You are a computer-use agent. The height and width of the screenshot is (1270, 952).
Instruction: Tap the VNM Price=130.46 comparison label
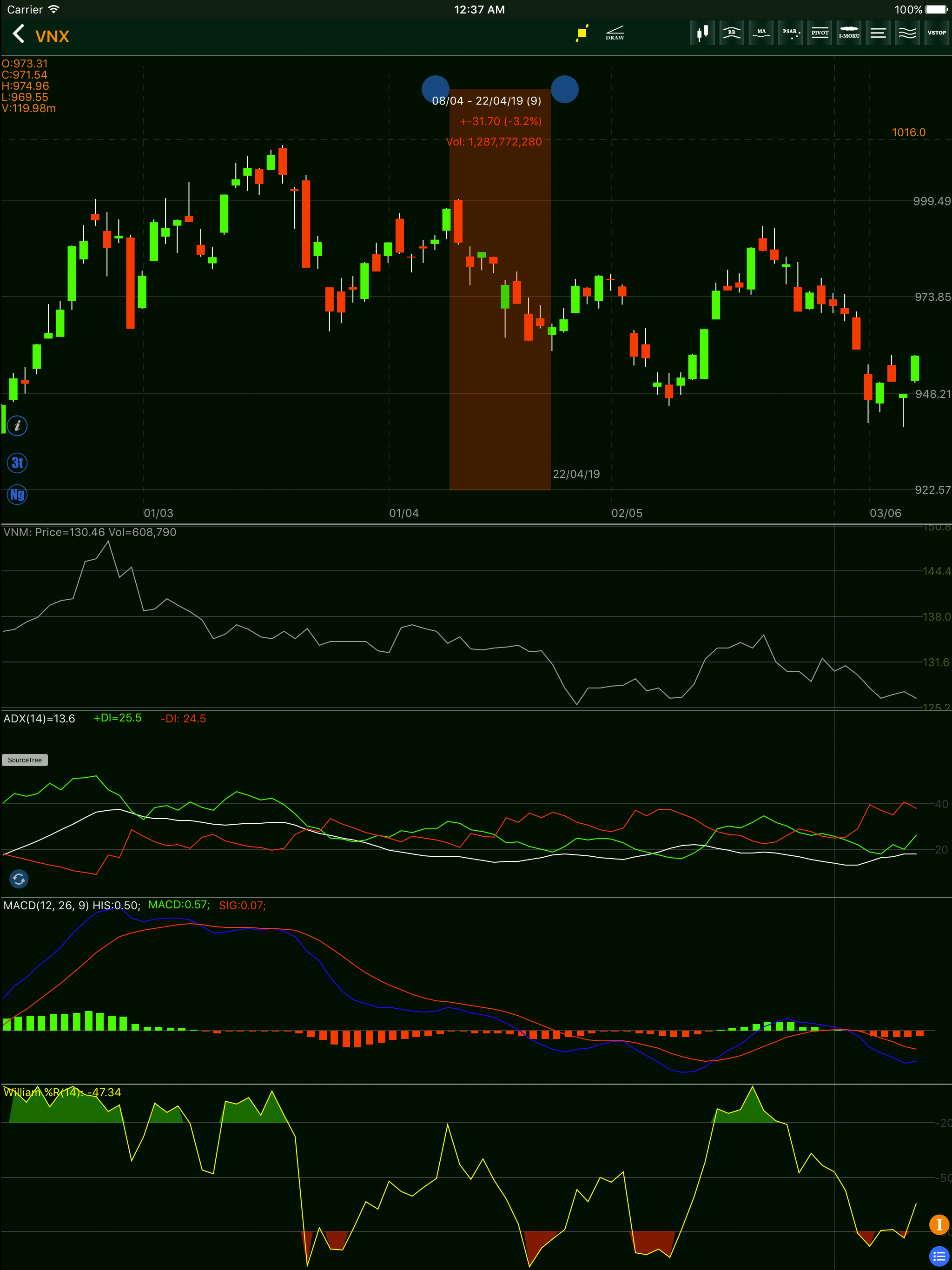pos(90,532)
